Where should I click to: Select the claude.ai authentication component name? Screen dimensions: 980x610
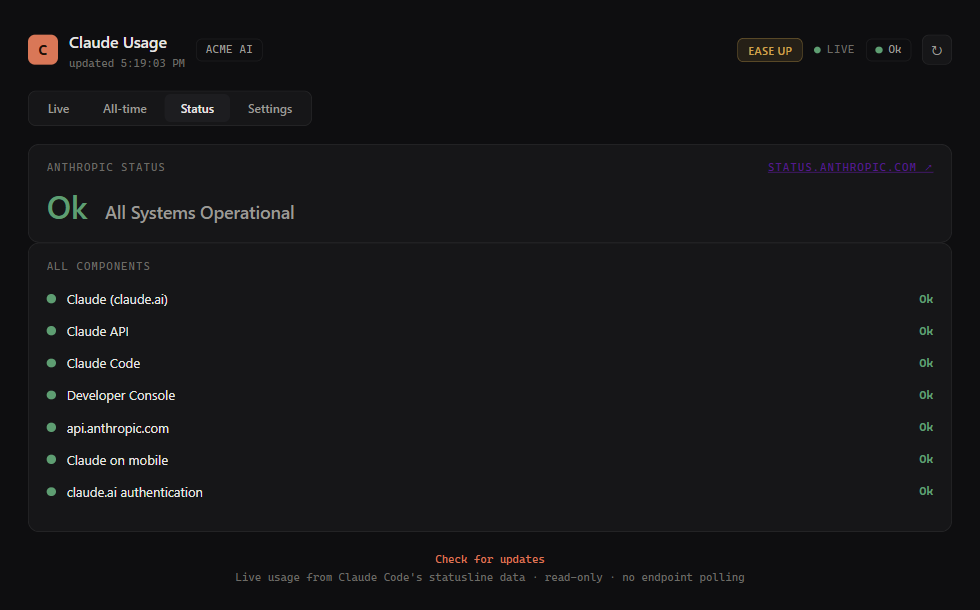click(x=134, y=492)
